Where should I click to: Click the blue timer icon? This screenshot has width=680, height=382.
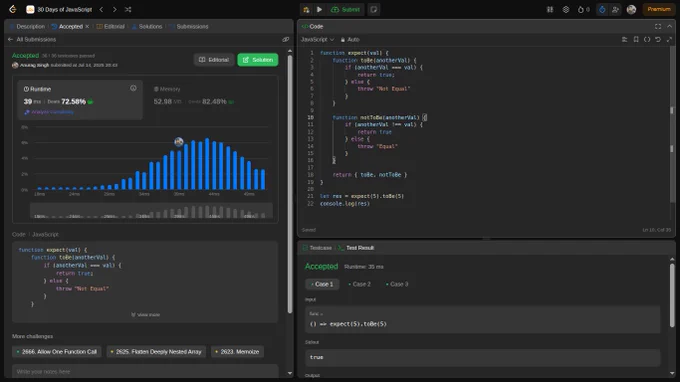point(602,10)
